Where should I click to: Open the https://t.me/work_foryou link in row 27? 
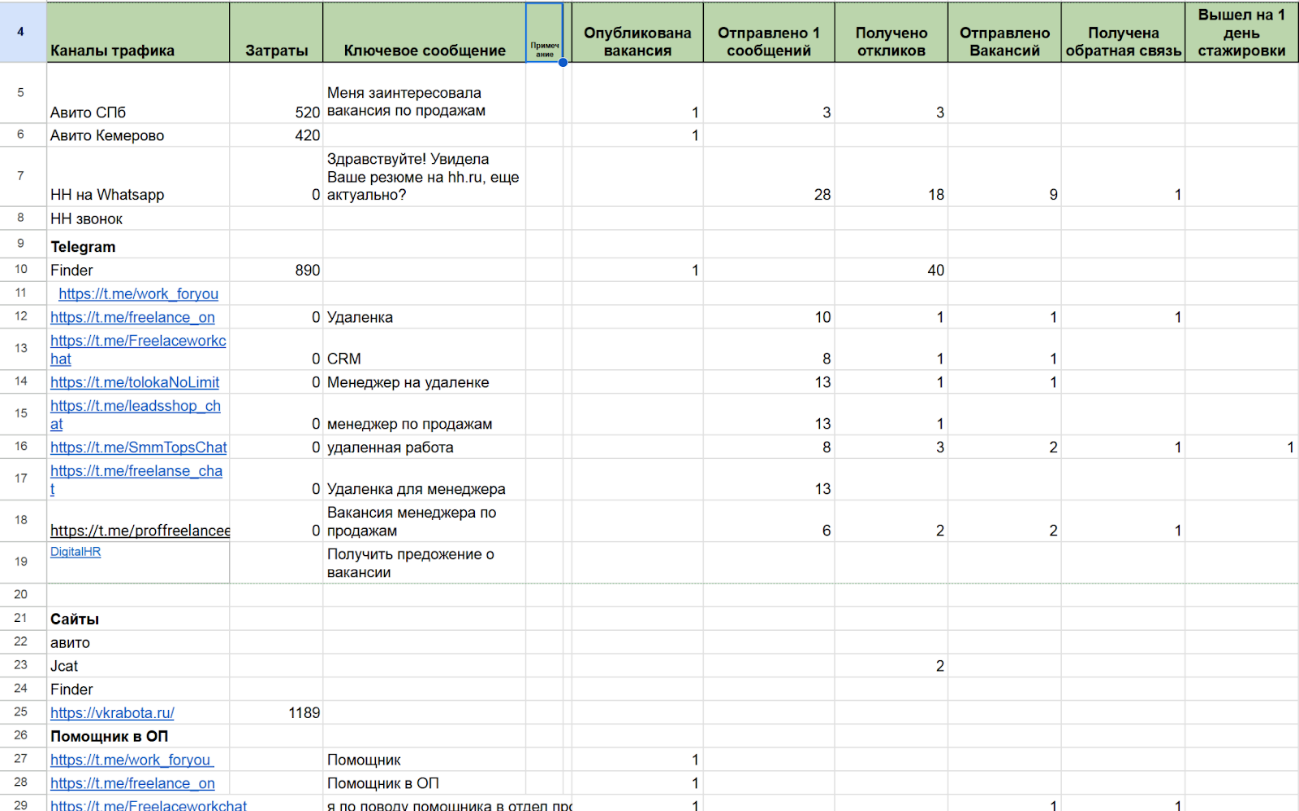coord(132,760)
